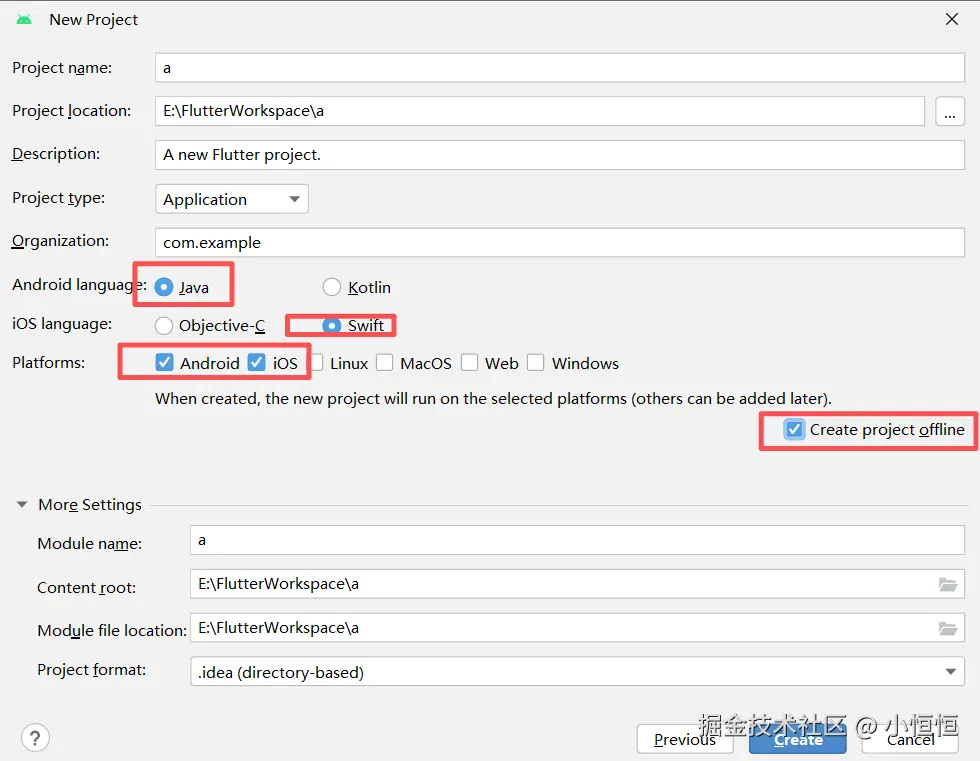Viewport: 980px width, 761px height.
Task: Click the Previous button
Action: (x=685, y=739)
